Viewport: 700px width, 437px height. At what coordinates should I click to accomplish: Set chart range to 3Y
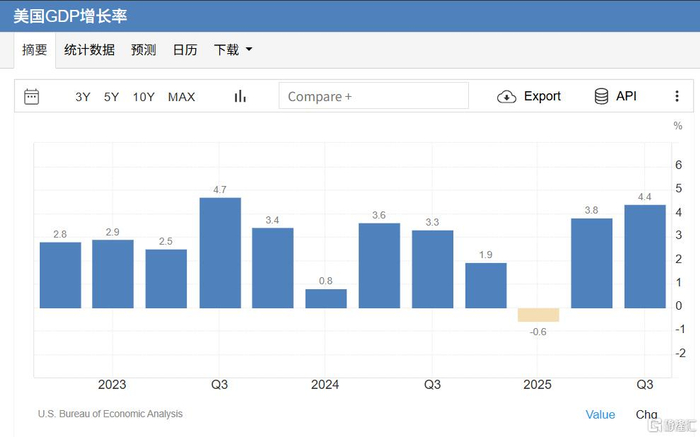tap(83, 97)
